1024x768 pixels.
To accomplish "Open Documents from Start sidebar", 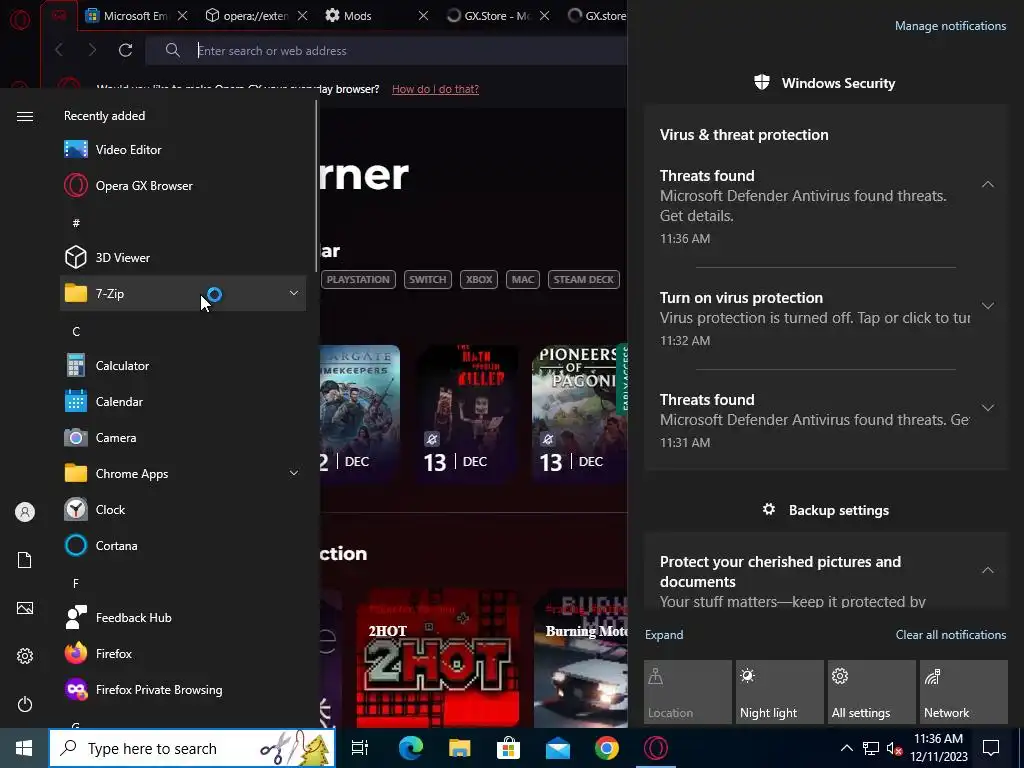I will pyautogui.click(x=25, y=560).
